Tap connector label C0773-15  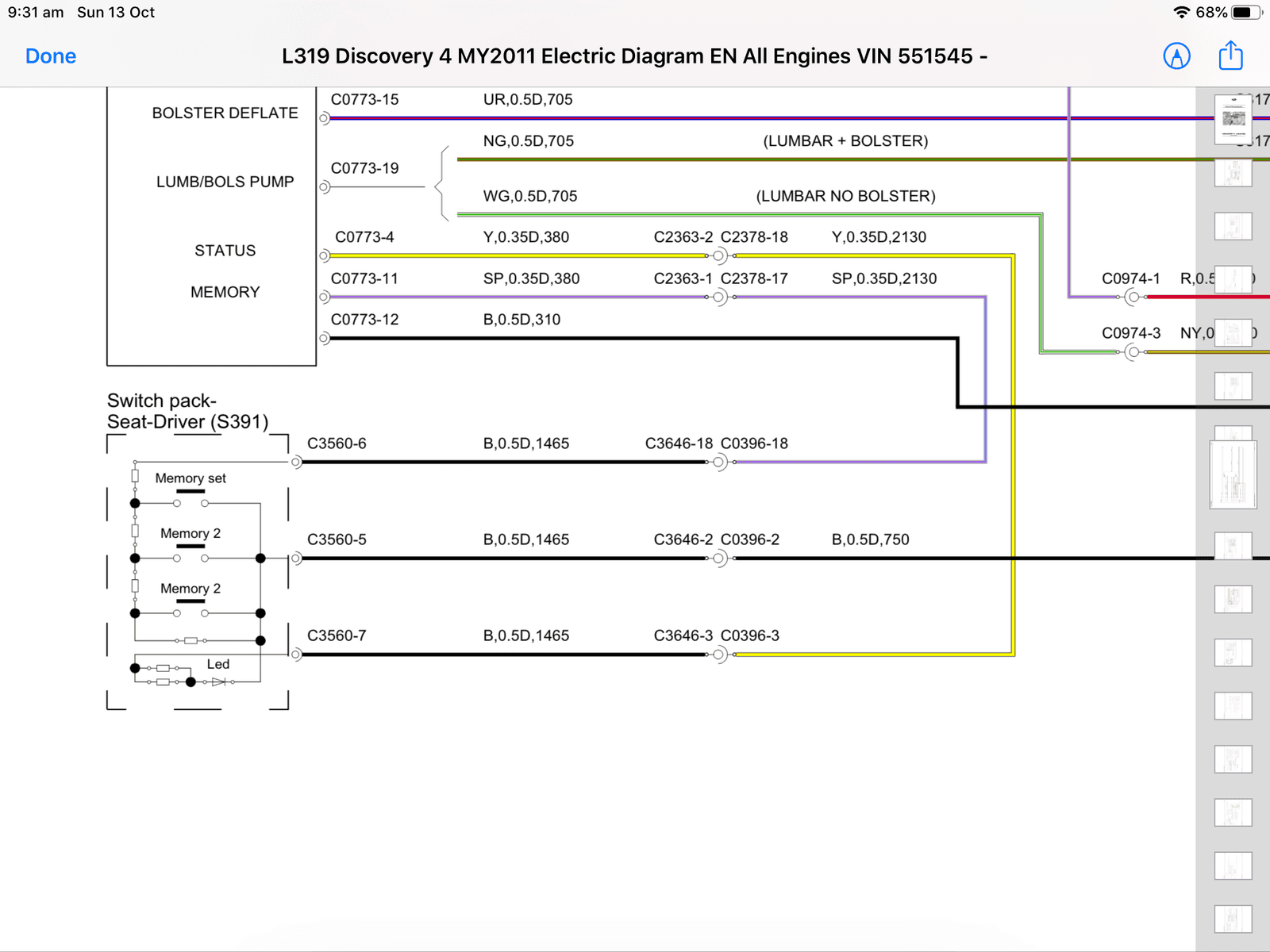pyautogui.click(x=365, y=99)
